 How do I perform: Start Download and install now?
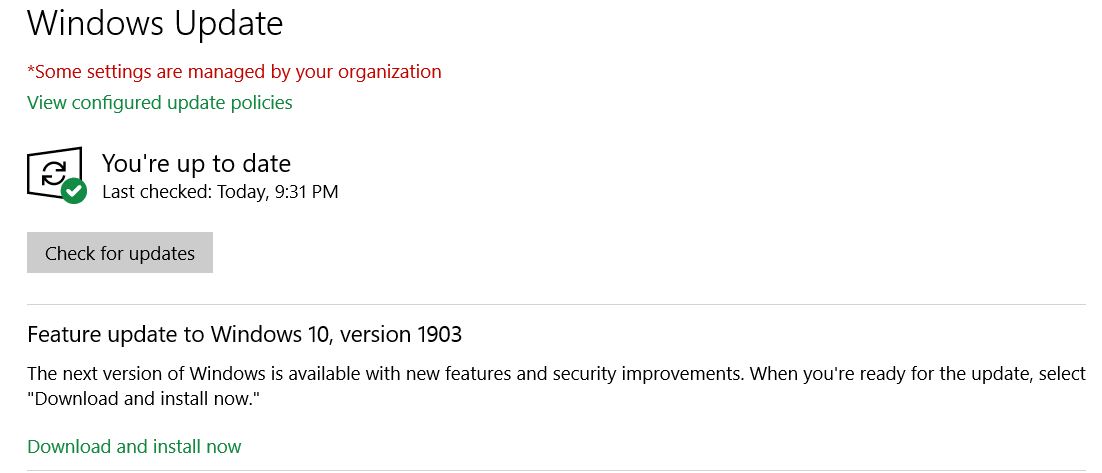tap(134, 446)
